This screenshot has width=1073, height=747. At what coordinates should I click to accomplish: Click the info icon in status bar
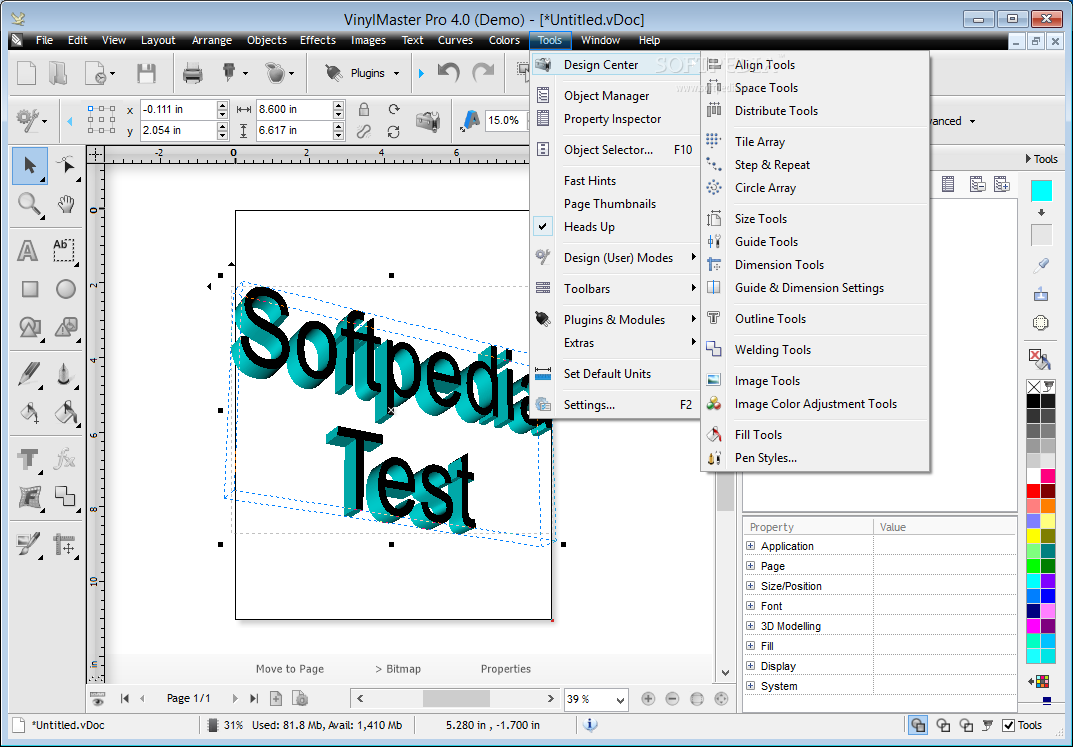pyautogui.click(x=590, y=725)
